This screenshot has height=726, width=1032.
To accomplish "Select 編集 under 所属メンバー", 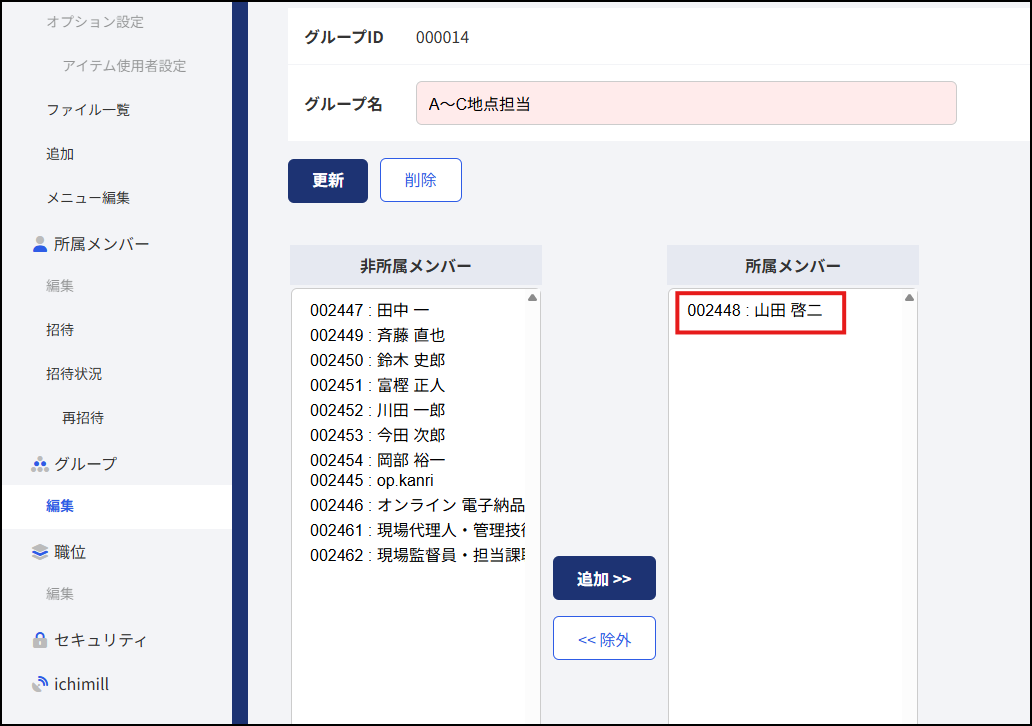I will pyautogui.click(x=60, y=286).
